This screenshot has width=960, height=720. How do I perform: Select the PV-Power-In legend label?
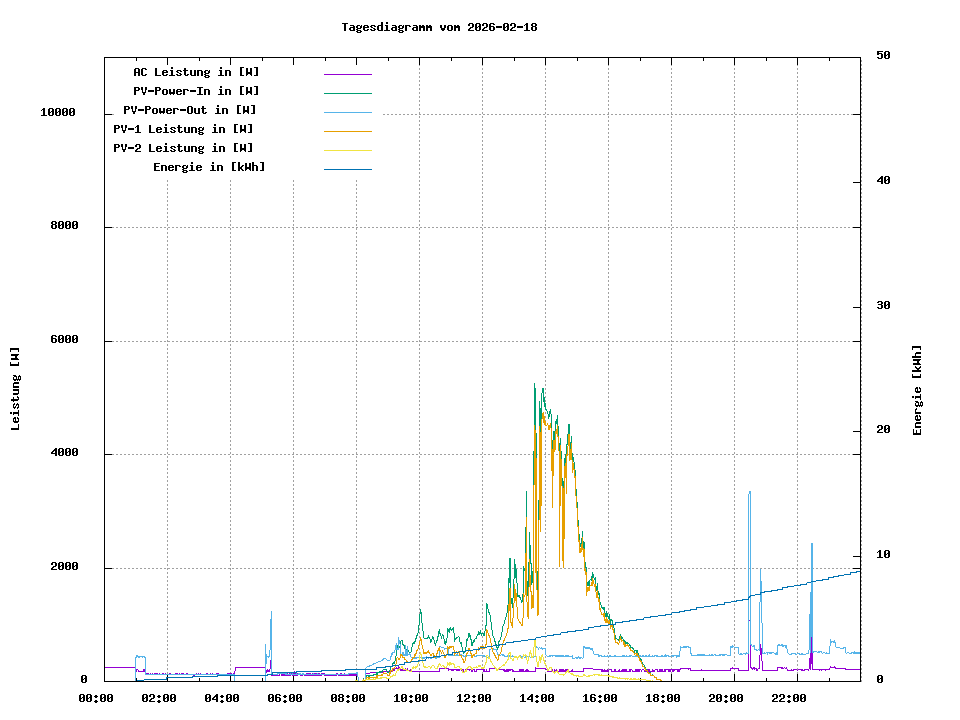196,91
